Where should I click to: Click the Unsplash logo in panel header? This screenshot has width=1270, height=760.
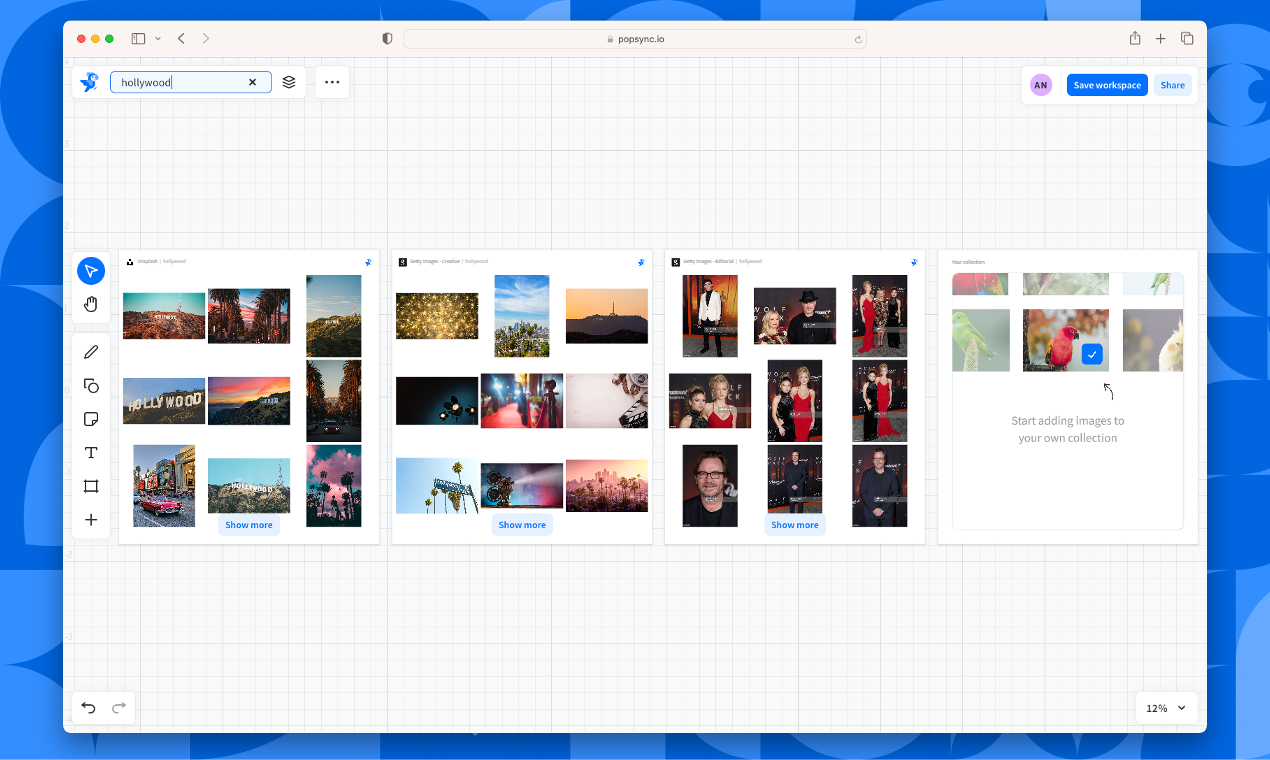coord(130,262)
